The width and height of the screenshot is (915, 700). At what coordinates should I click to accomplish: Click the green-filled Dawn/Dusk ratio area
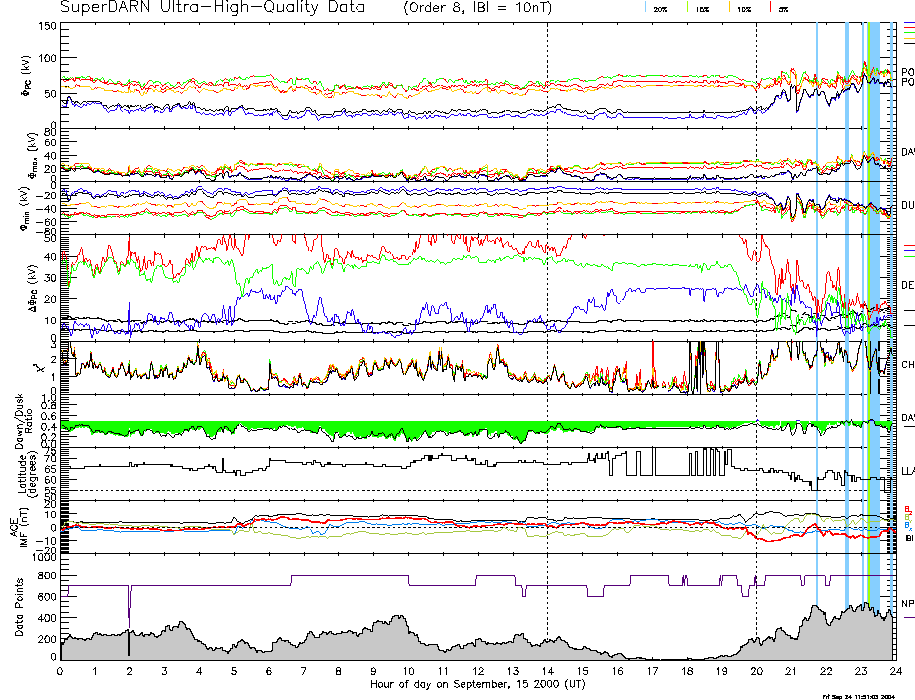click(300, 429)
